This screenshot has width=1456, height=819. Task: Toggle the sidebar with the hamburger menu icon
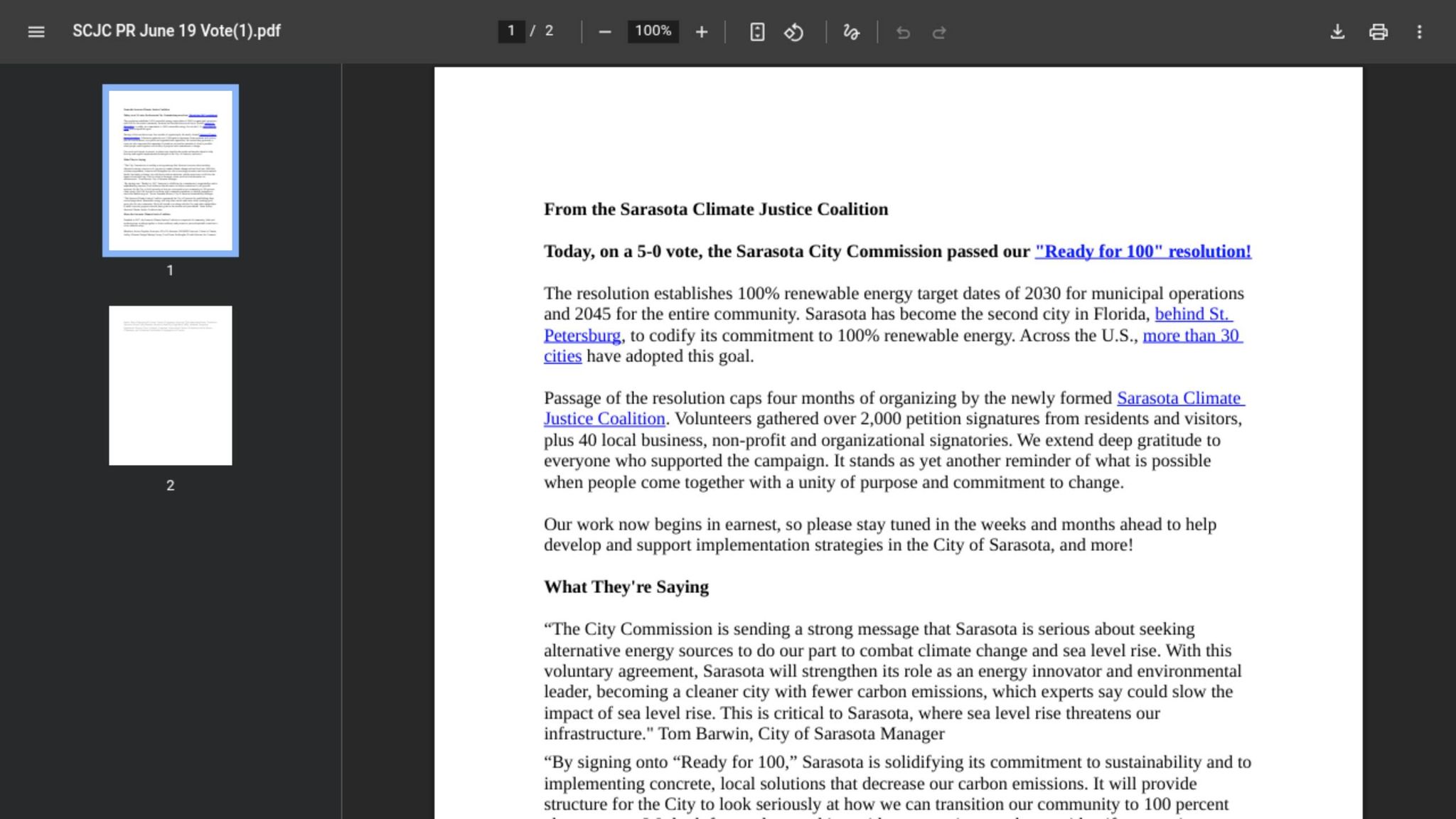pyautogui.click(x=36, y=31)
